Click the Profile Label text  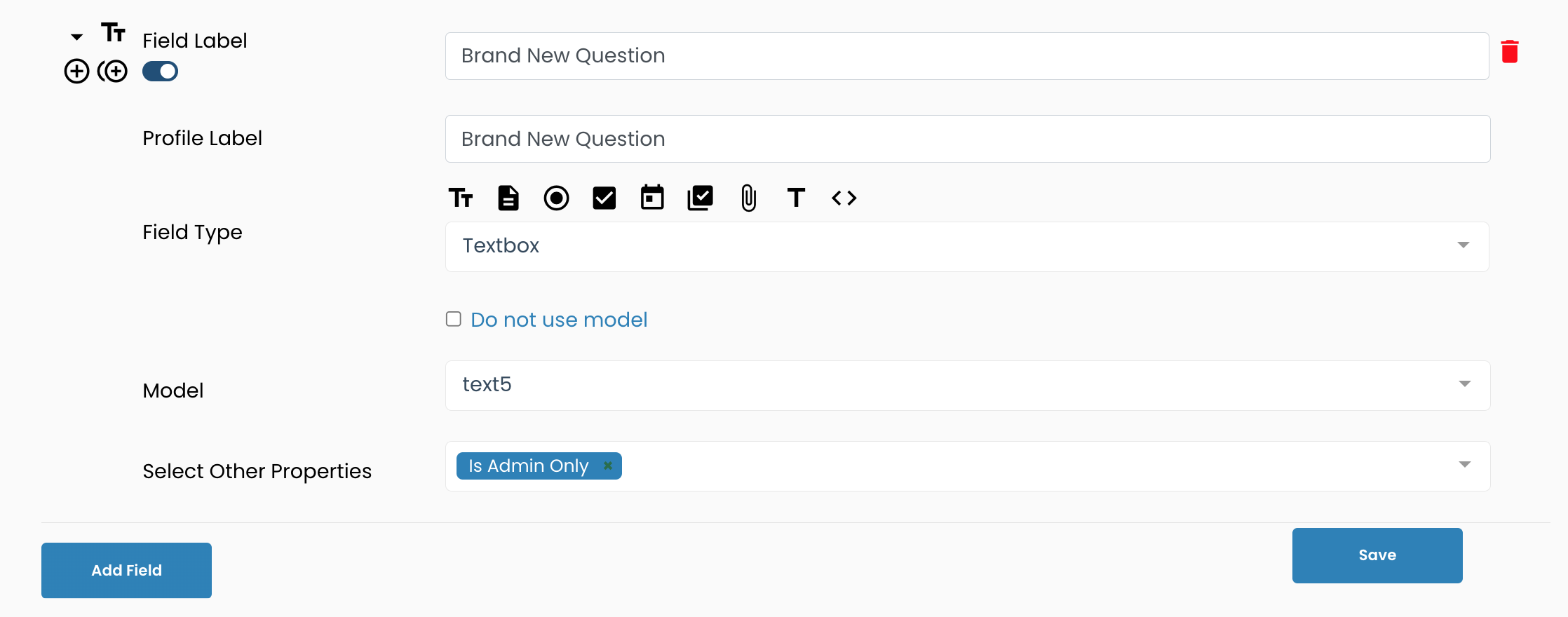coord(203,138)
